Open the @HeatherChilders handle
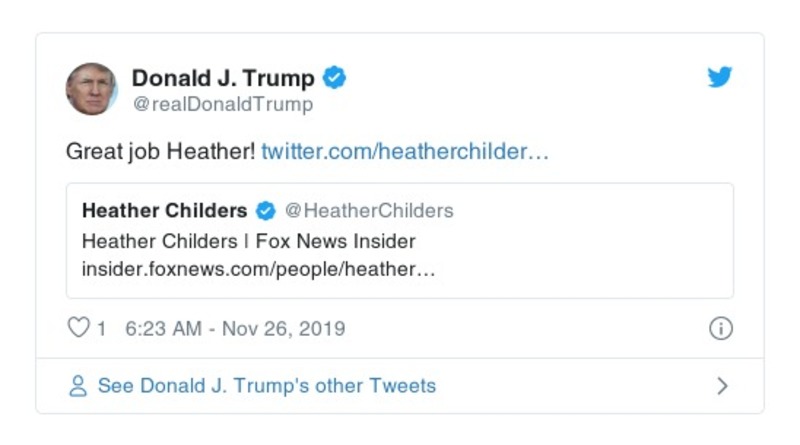This screenshot has width=800, height=445. tap(369, 210)
